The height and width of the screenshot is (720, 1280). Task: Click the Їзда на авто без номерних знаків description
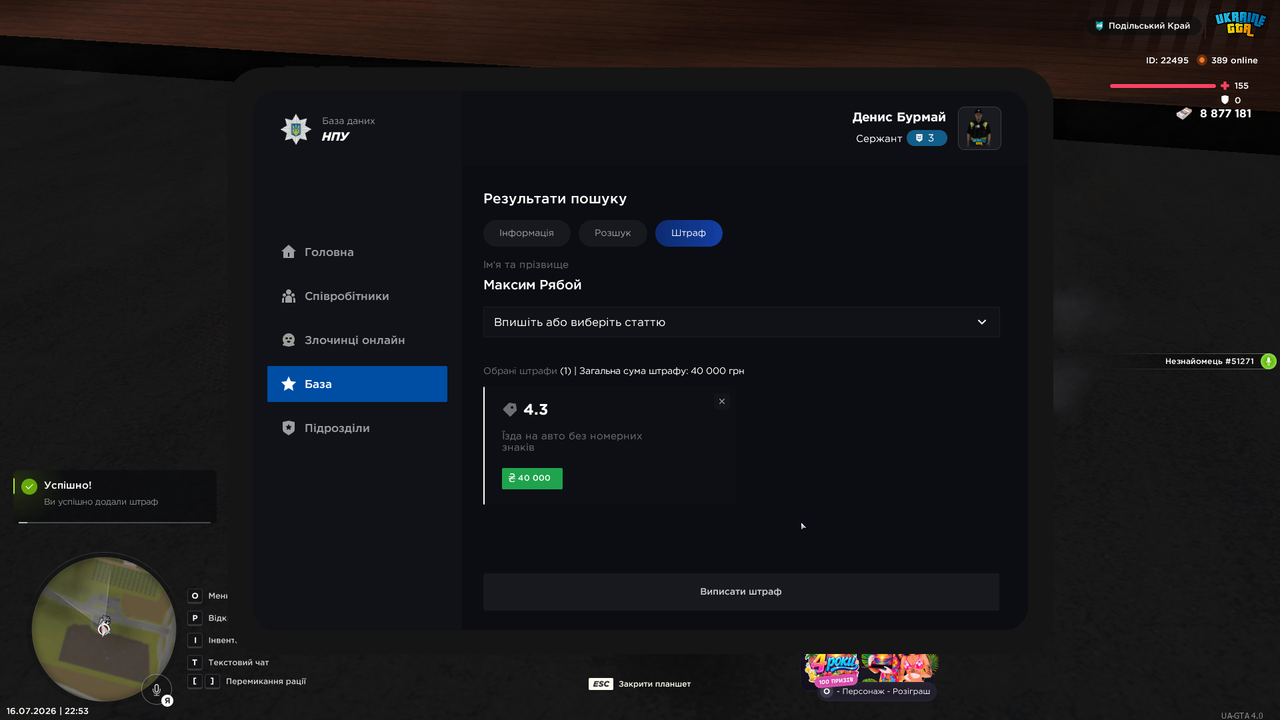point(572,441)
